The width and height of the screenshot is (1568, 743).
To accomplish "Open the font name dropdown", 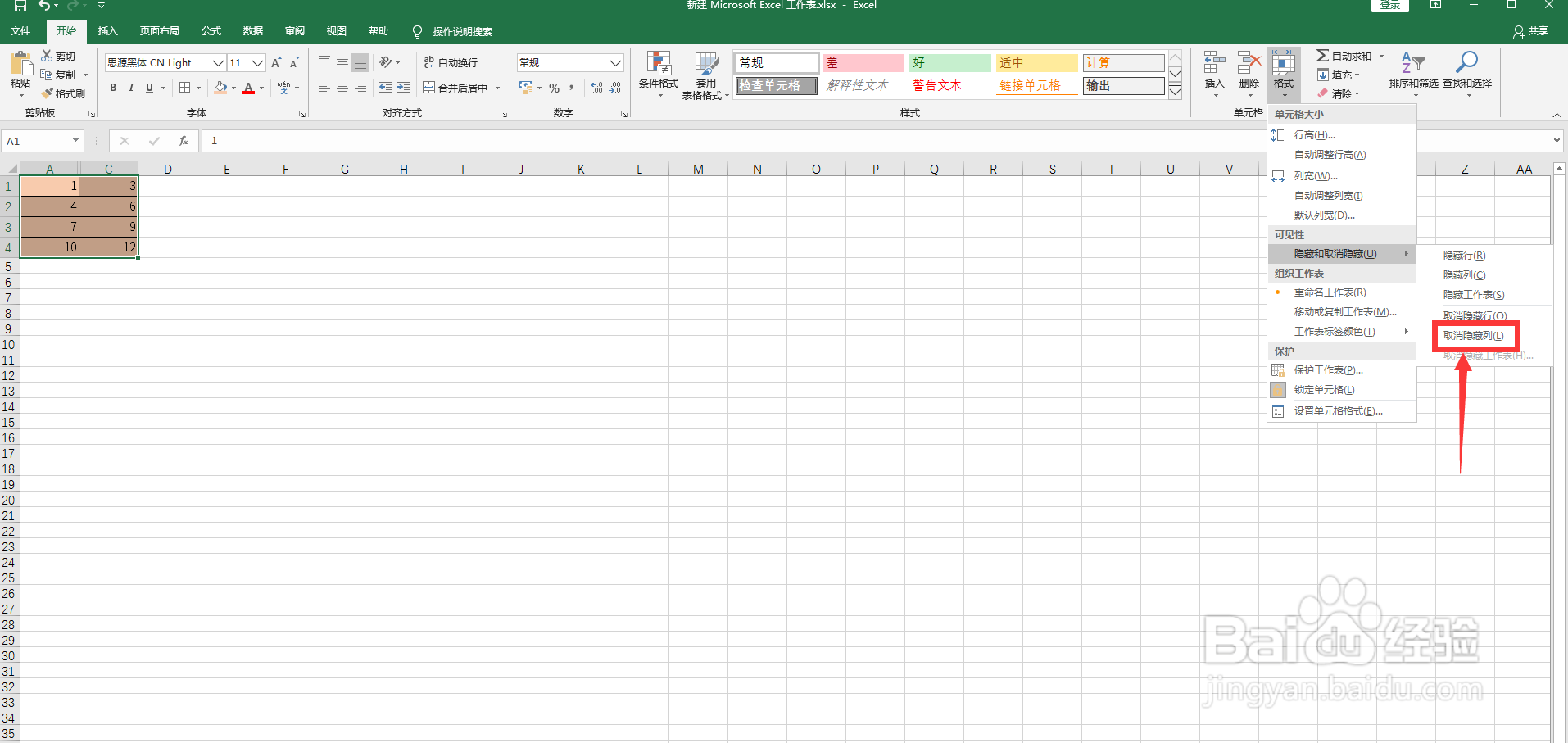I will 218,63.
